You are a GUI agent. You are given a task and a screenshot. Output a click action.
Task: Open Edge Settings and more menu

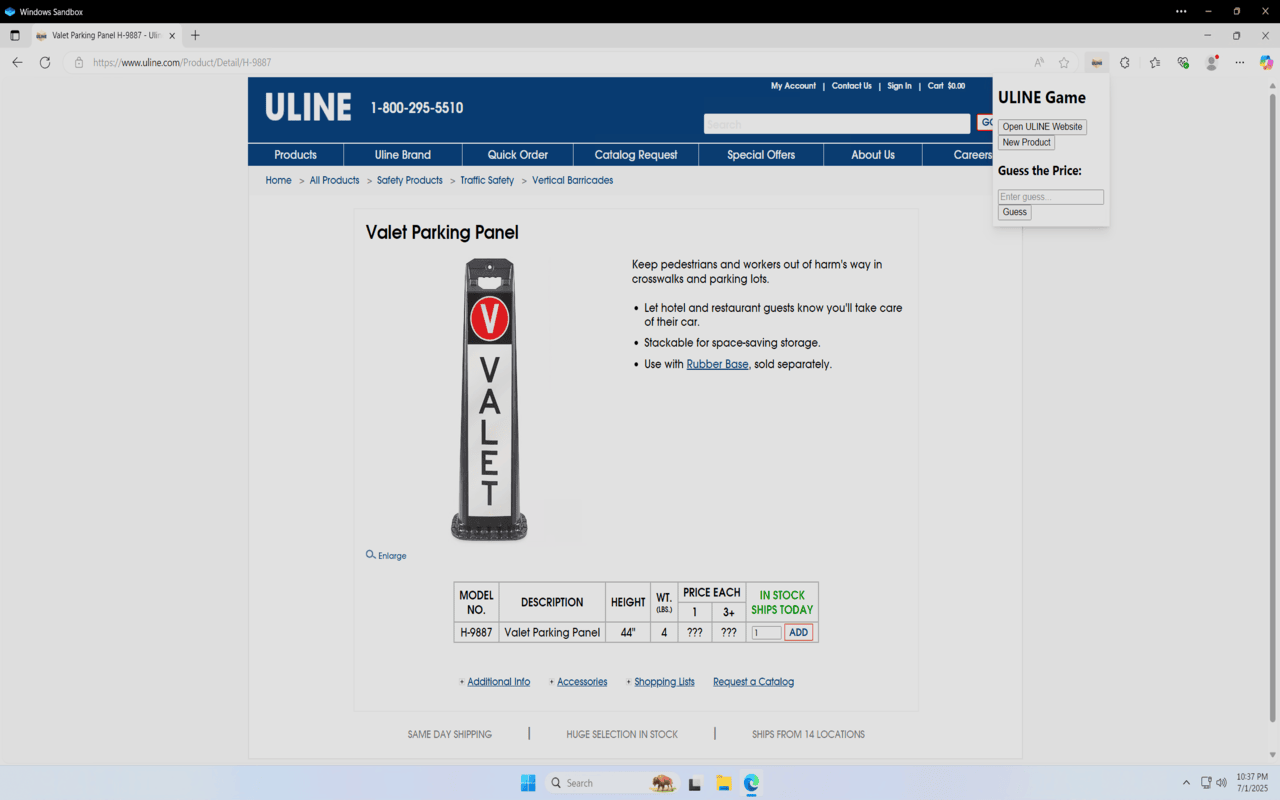coord(1240,62)
